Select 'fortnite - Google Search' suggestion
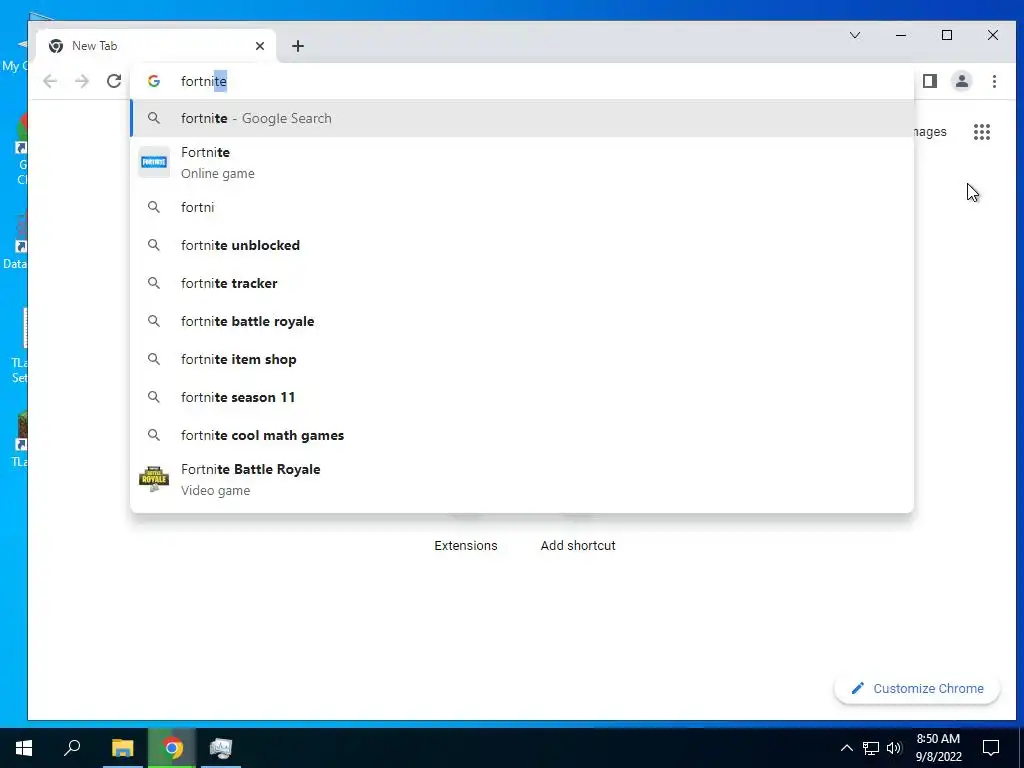 click(522, 118)
